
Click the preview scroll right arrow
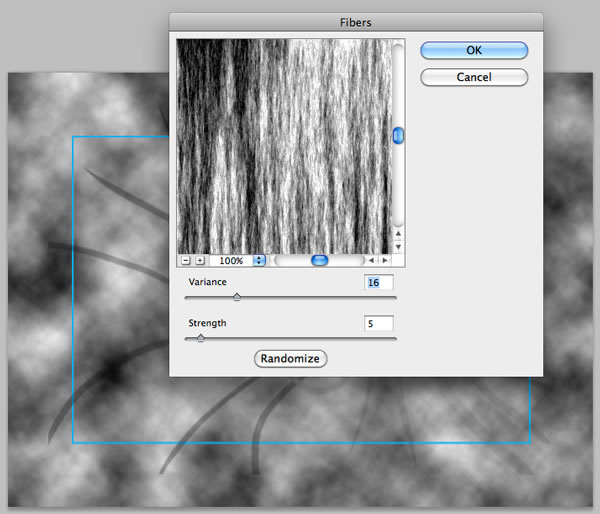385,261
